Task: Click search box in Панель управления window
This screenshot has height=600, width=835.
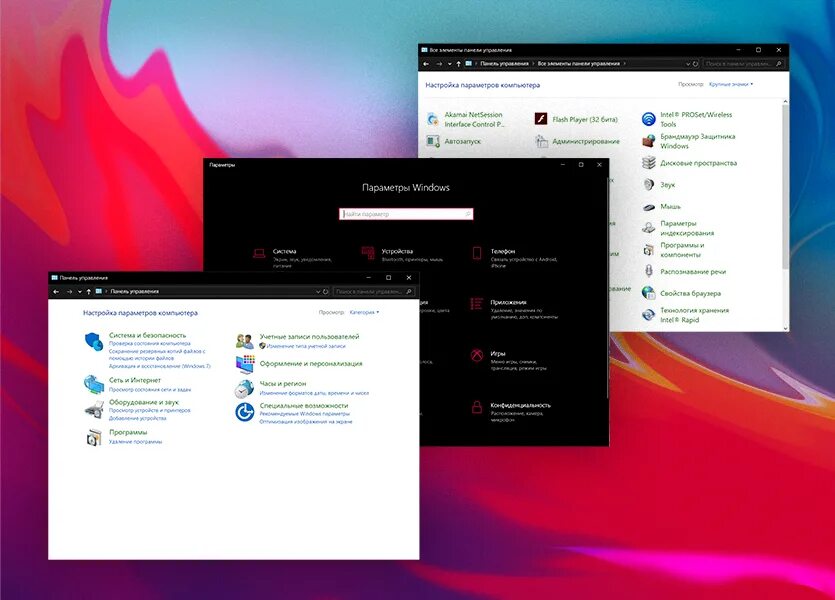Action: pos(374,292)
